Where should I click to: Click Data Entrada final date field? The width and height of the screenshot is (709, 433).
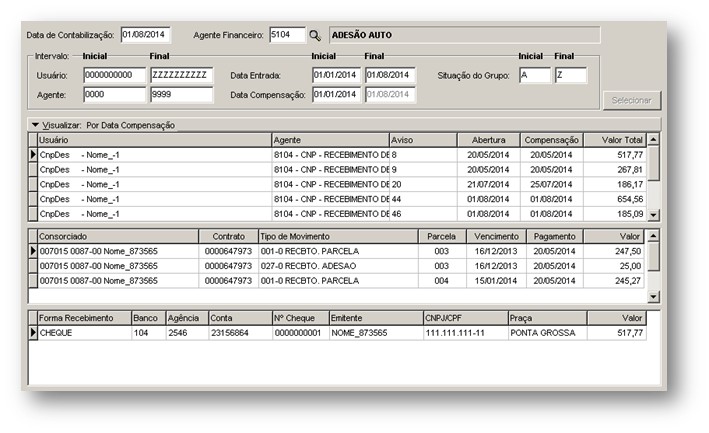pyautogui.click(x=390, y=75)
